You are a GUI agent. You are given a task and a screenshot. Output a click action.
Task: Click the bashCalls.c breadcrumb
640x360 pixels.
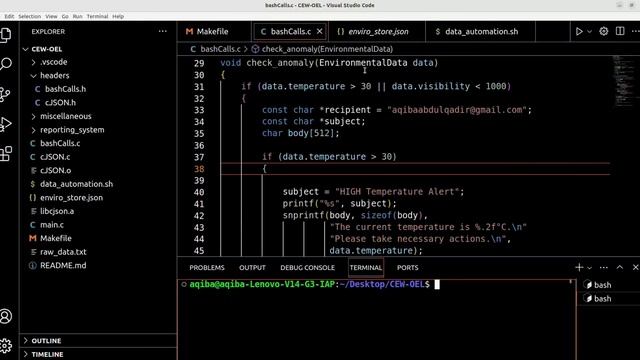coord(216,49)
